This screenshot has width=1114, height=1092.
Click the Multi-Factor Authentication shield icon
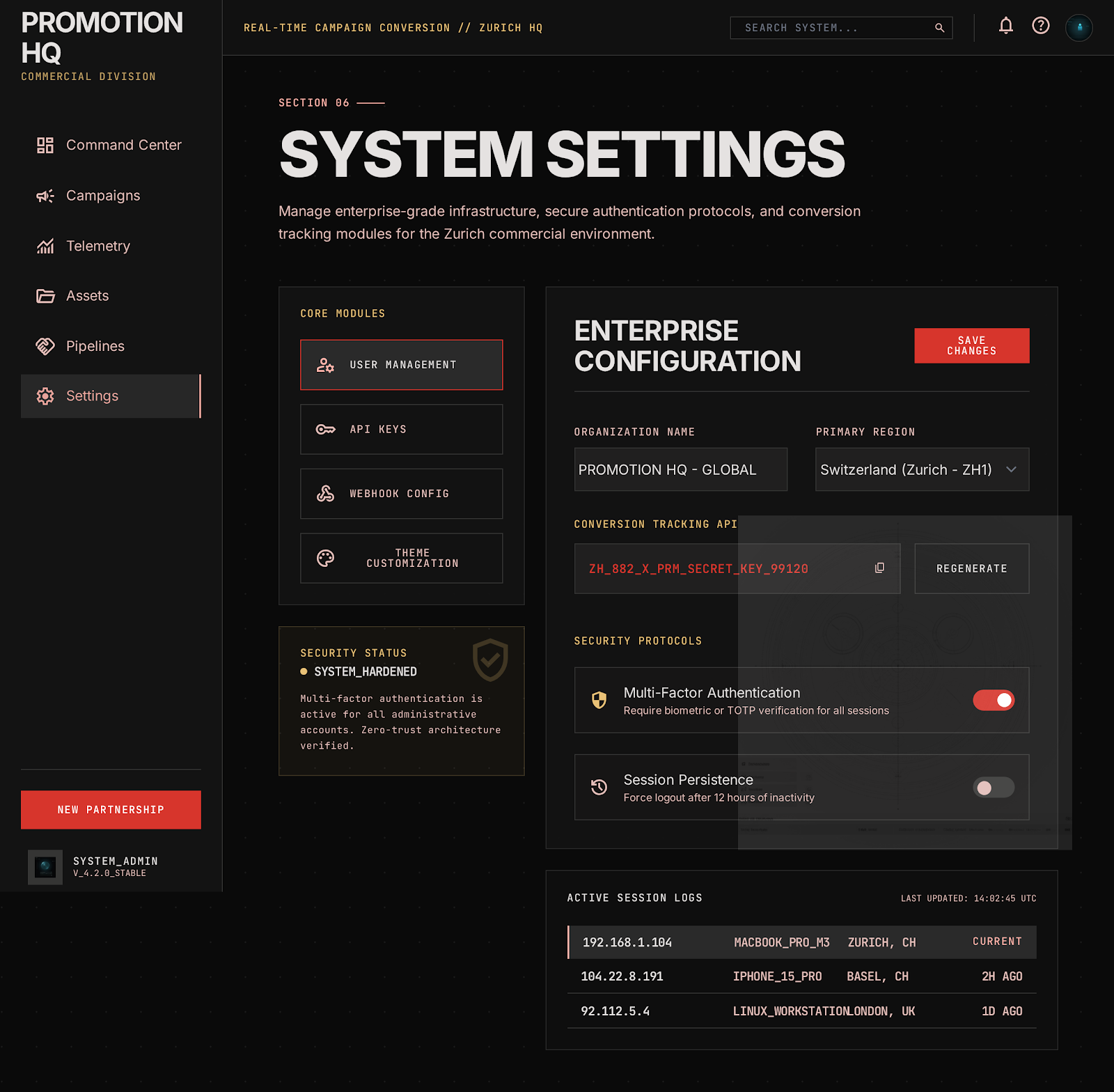599,700
